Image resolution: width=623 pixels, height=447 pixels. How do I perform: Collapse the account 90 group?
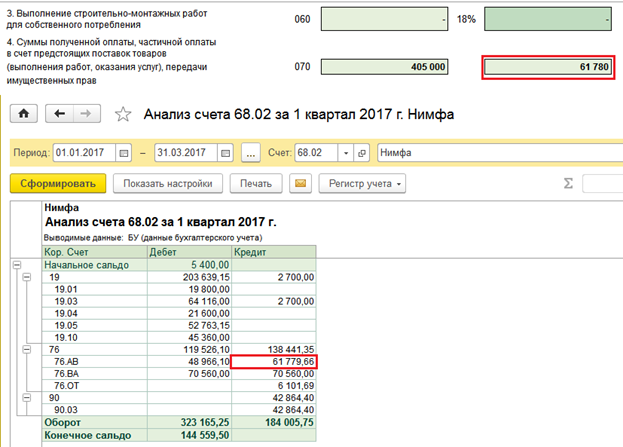point(27,397)
